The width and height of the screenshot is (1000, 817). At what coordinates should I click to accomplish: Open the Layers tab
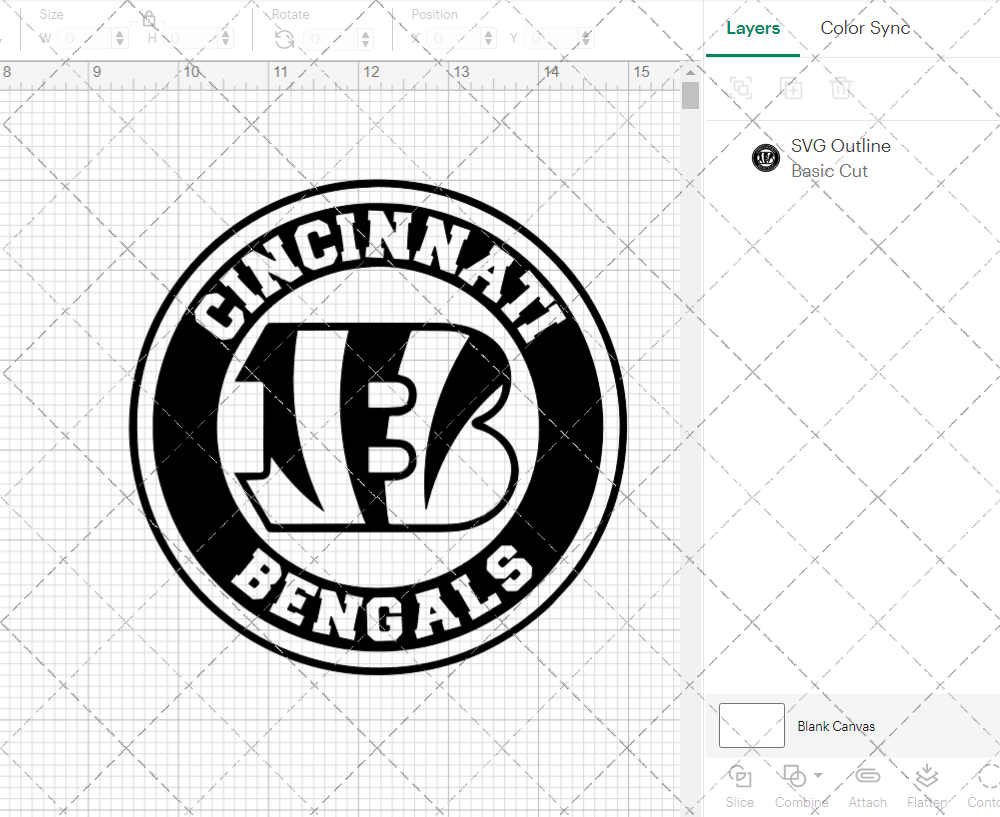click(753, 28)
